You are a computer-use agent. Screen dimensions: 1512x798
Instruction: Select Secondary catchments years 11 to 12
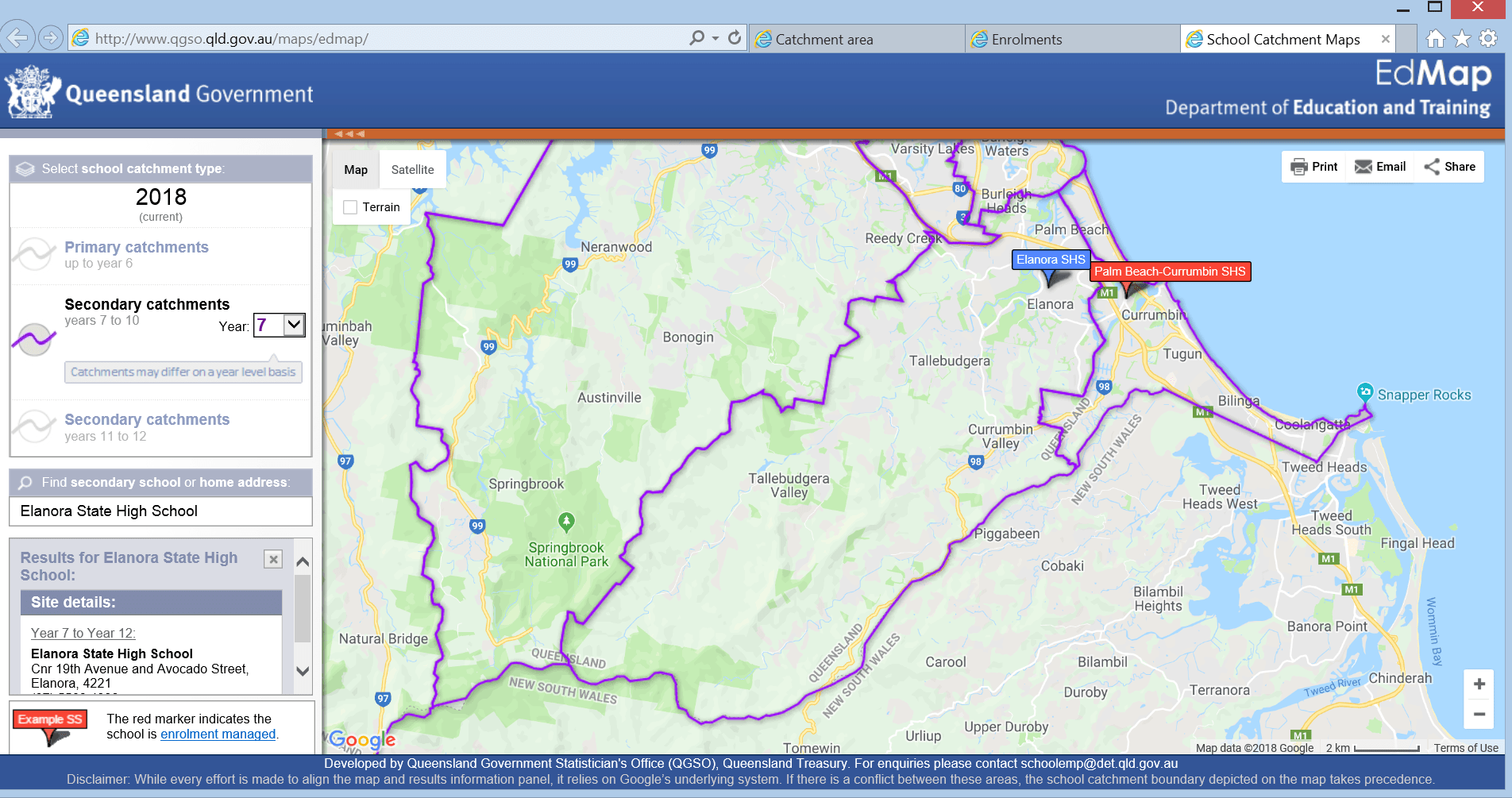tap(147, 427)
